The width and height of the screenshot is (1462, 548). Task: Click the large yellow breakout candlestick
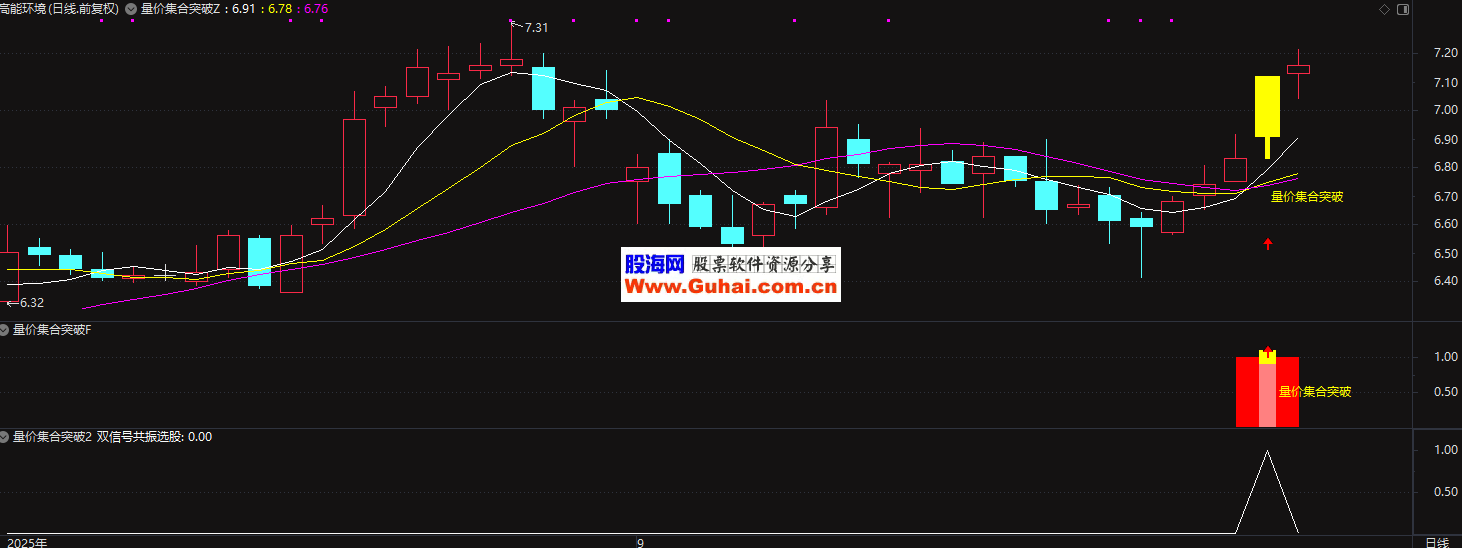pyautogui.click(x=1267, y=107)
